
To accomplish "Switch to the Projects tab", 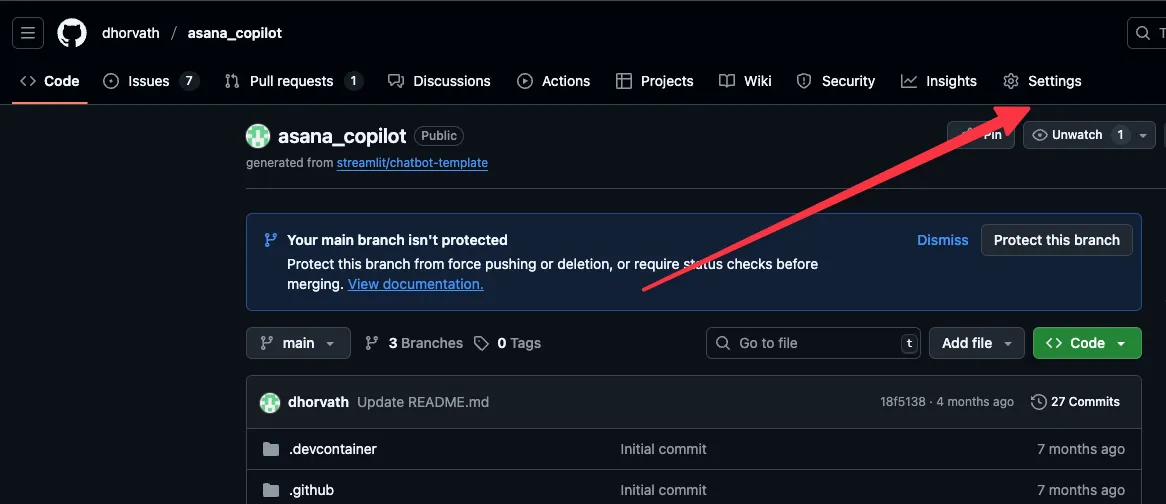I will coord(654,81).
